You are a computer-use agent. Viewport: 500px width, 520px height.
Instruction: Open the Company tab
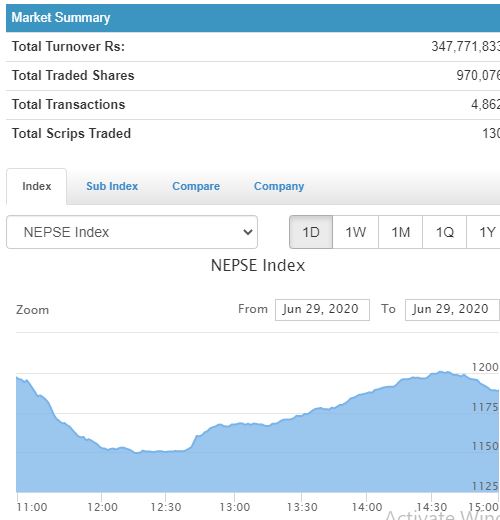tap(279, 186)
